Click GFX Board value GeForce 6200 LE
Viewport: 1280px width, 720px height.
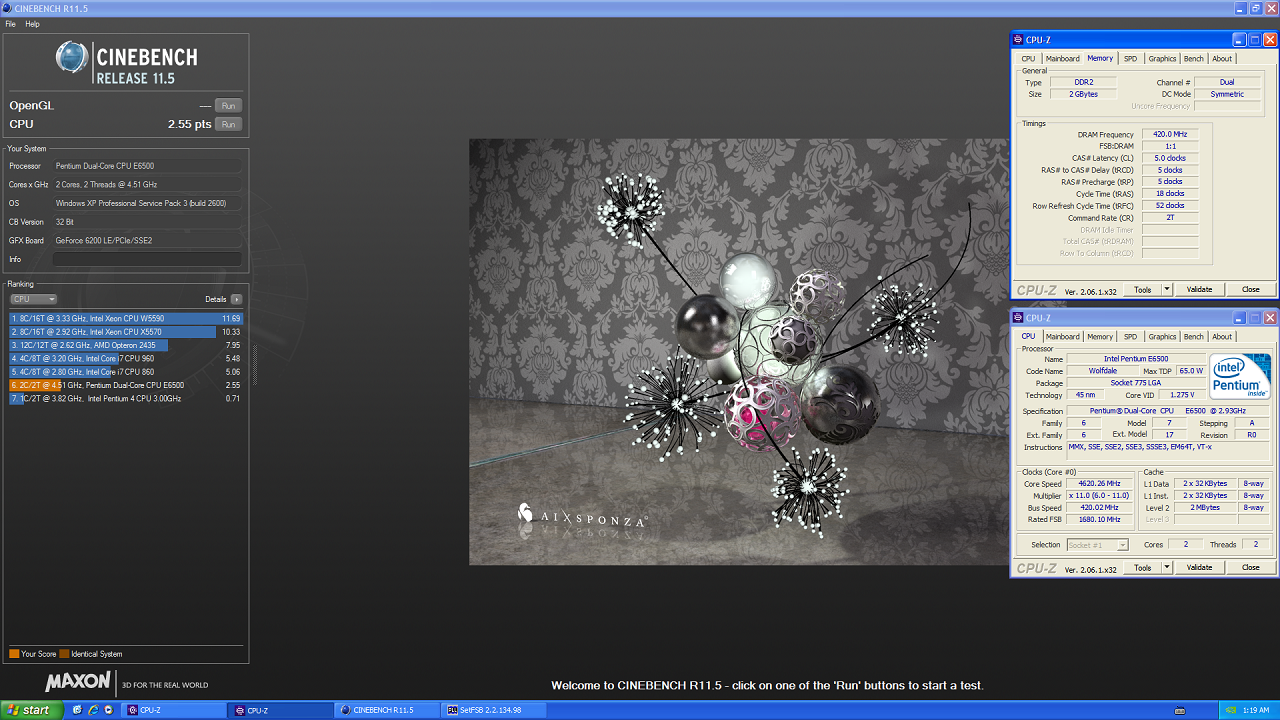click(x=147, y=240)
